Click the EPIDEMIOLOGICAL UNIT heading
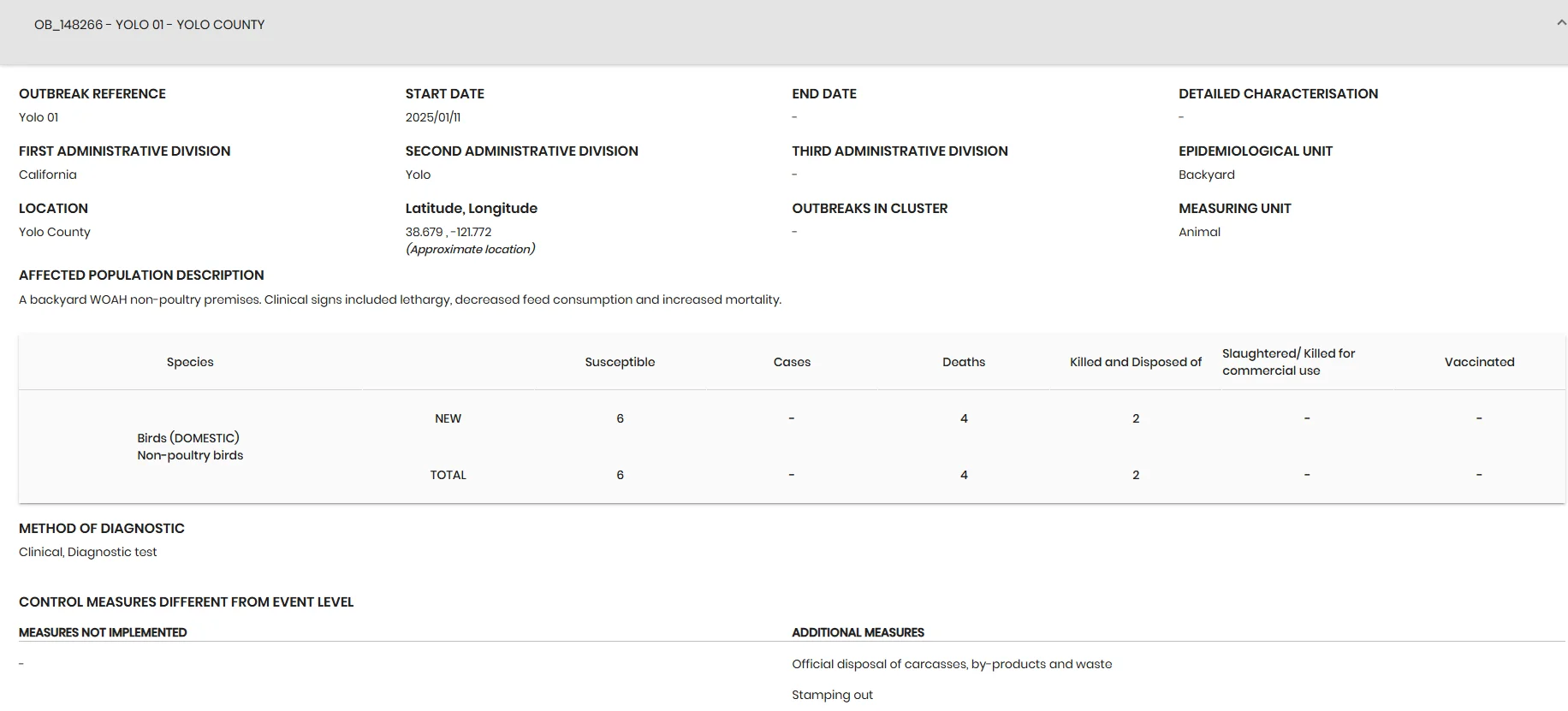Viewport: 1568px width, 711px height. pos(1256,151)
